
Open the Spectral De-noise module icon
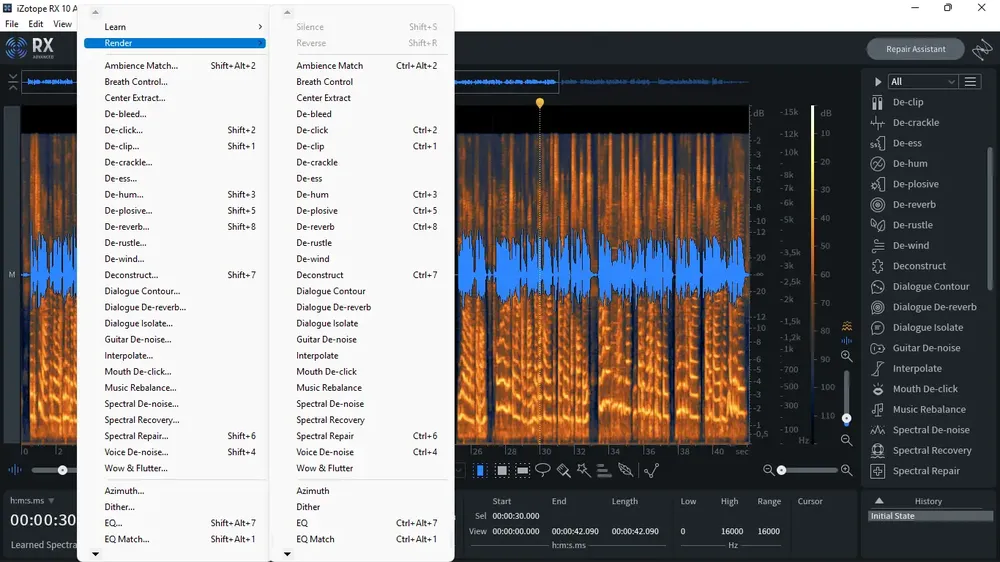878,429
